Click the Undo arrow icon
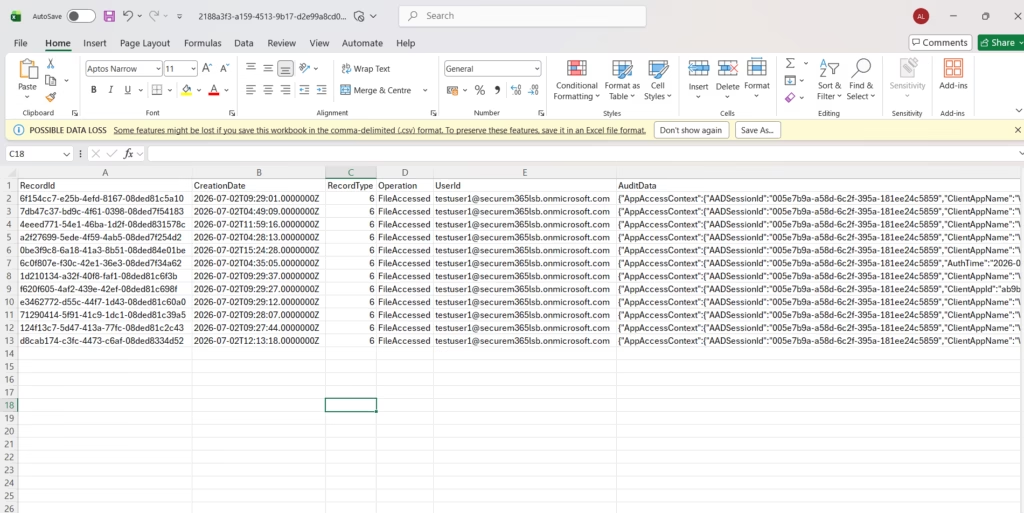 pyautogui.click(x=128, y=16)
